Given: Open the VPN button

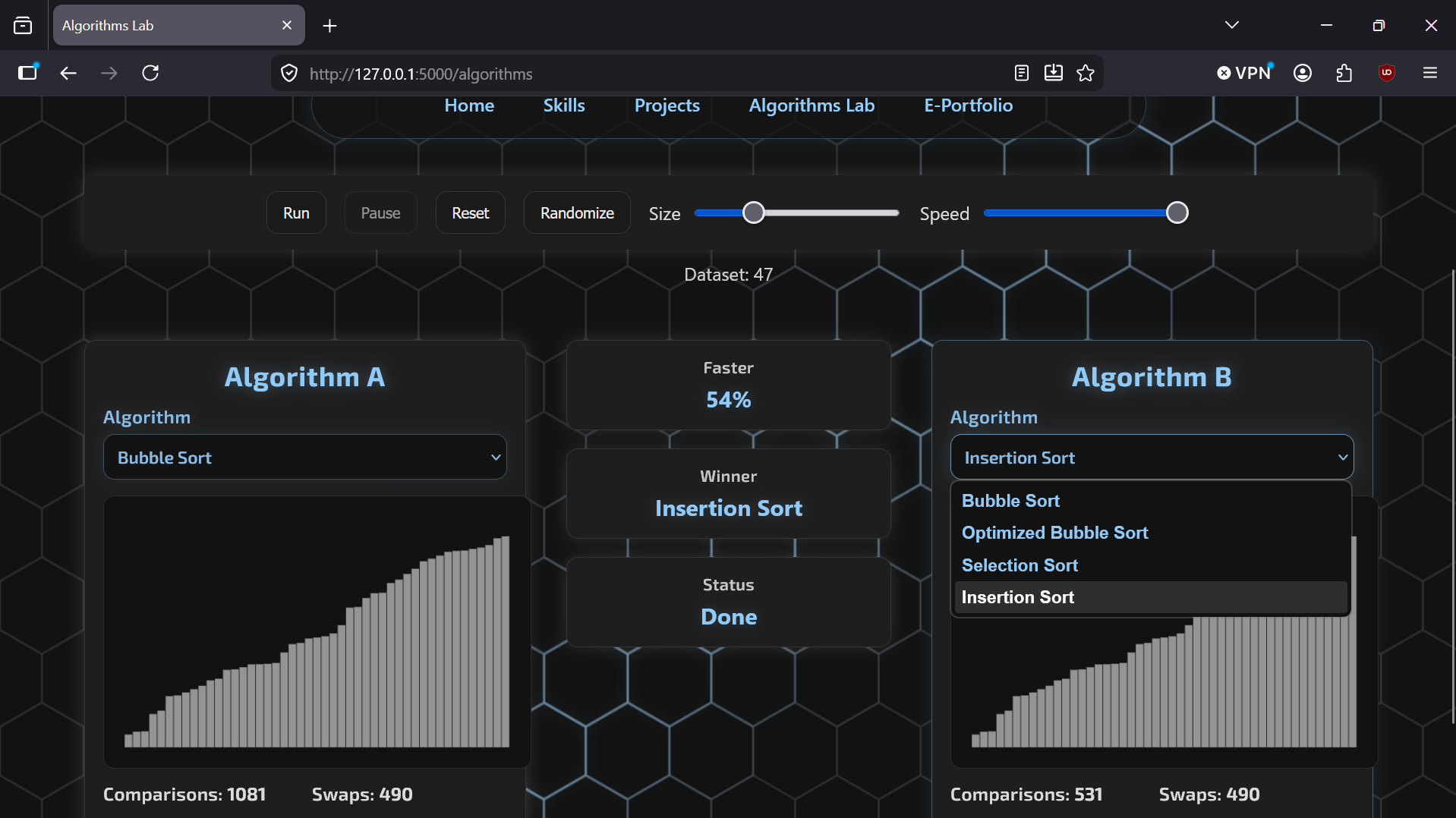Looking at the screenshot, I should pos(1245,73).
